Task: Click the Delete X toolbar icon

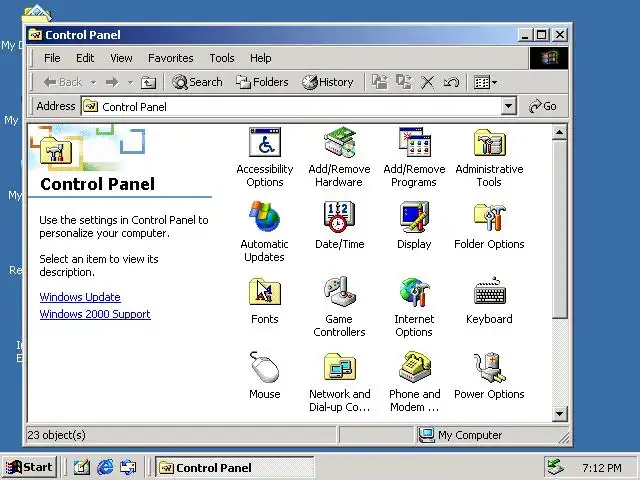Action: pyautogui.click(x=427, y=82)
